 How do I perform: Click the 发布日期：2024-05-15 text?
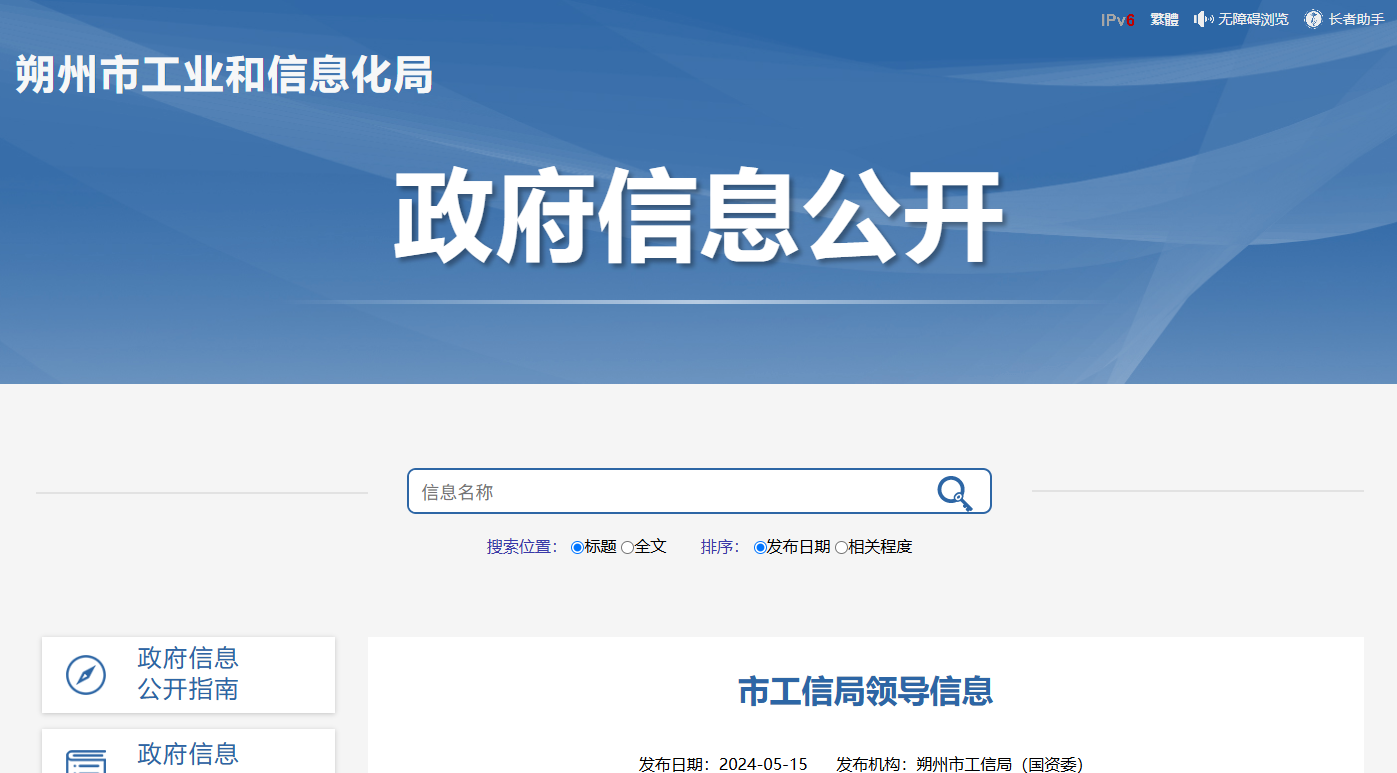pos(723,764)
